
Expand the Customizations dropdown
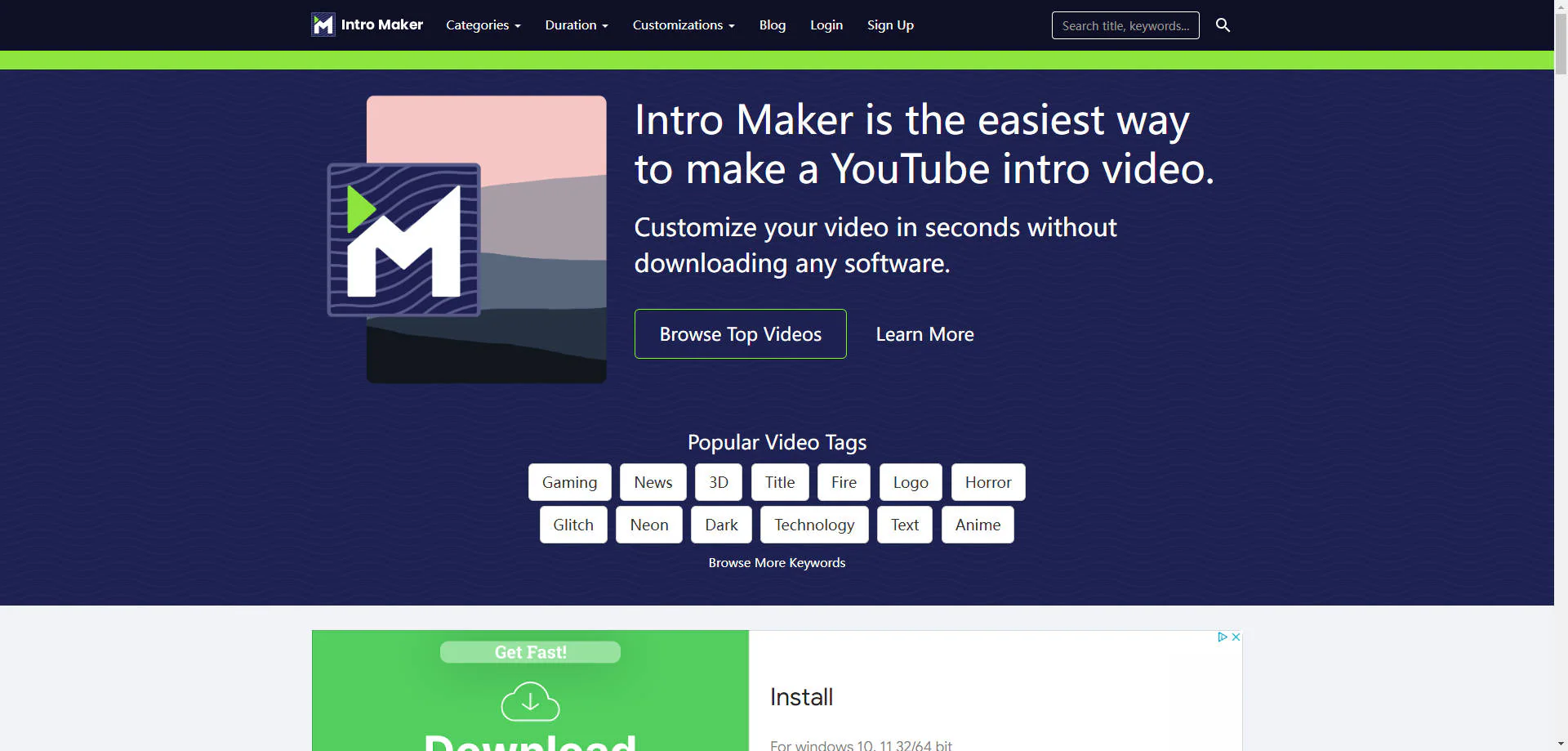click(684, 25)
